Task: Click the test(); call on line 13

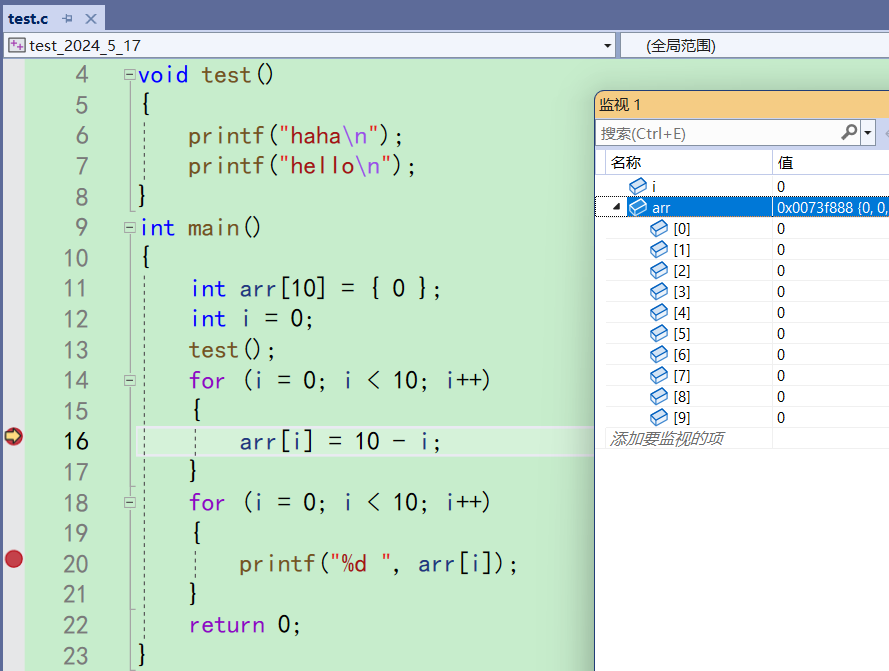Action: coord(232,350)
